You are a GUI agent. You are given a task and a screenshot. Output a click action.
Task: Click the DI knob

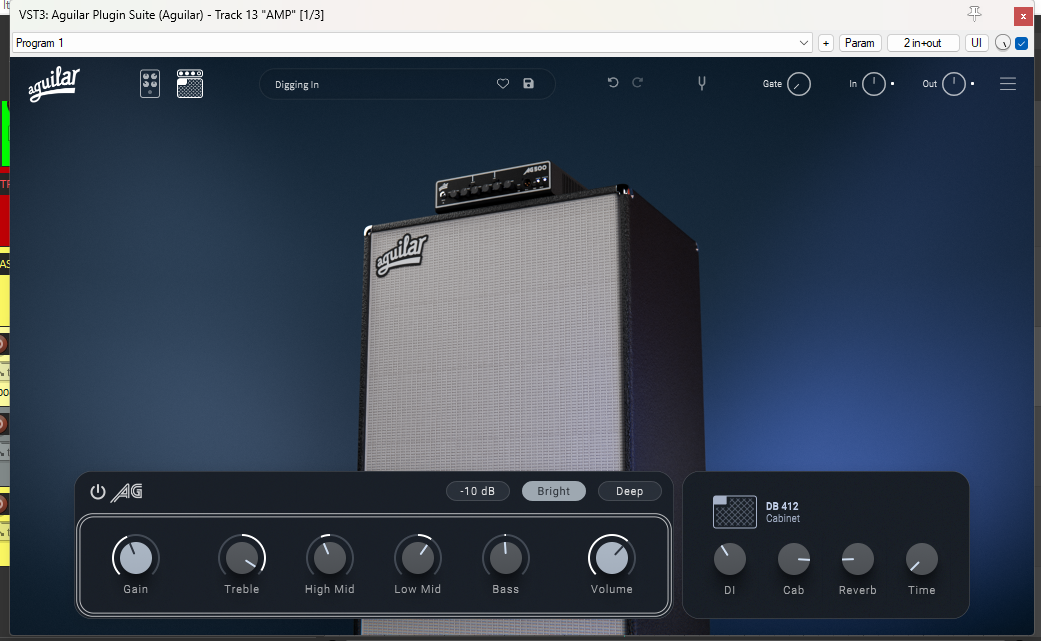click(x=730, y=559)
